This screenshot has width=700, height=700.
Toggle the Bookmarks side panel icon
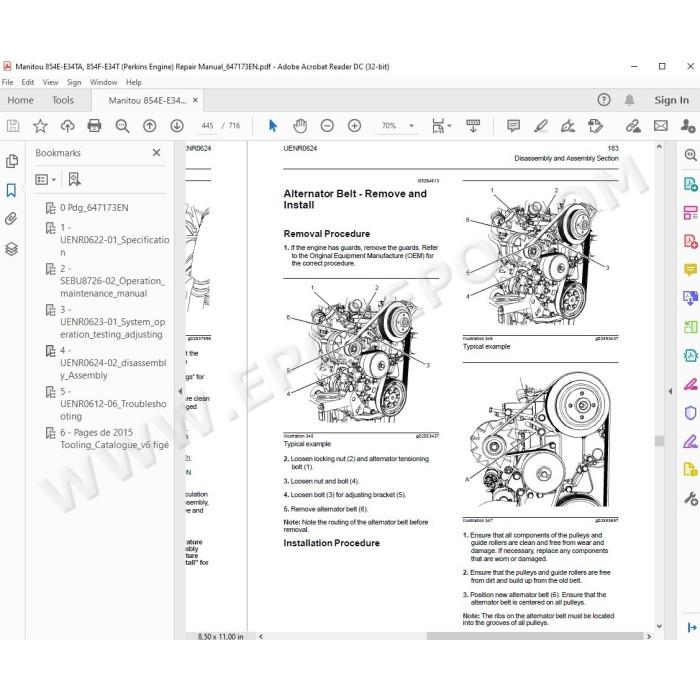tap(12, 190)
